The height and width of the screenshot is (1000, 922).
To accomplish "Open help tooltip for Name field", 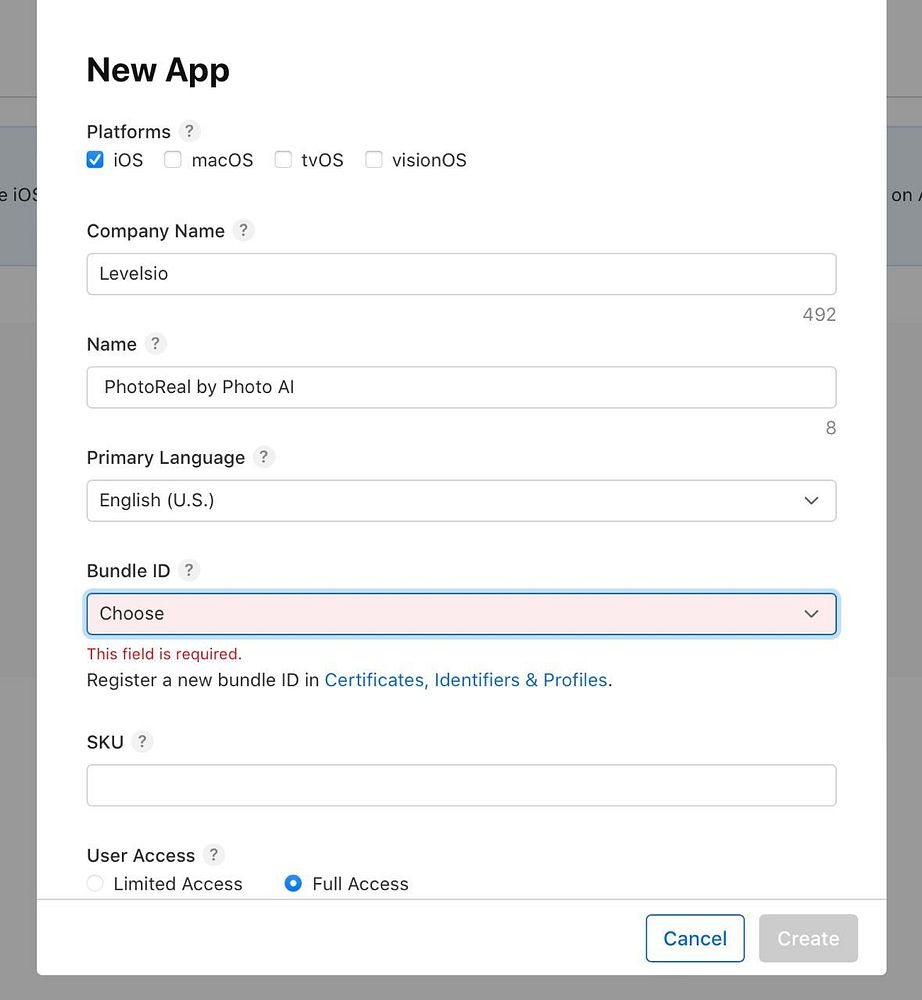I will click(154, 344).
